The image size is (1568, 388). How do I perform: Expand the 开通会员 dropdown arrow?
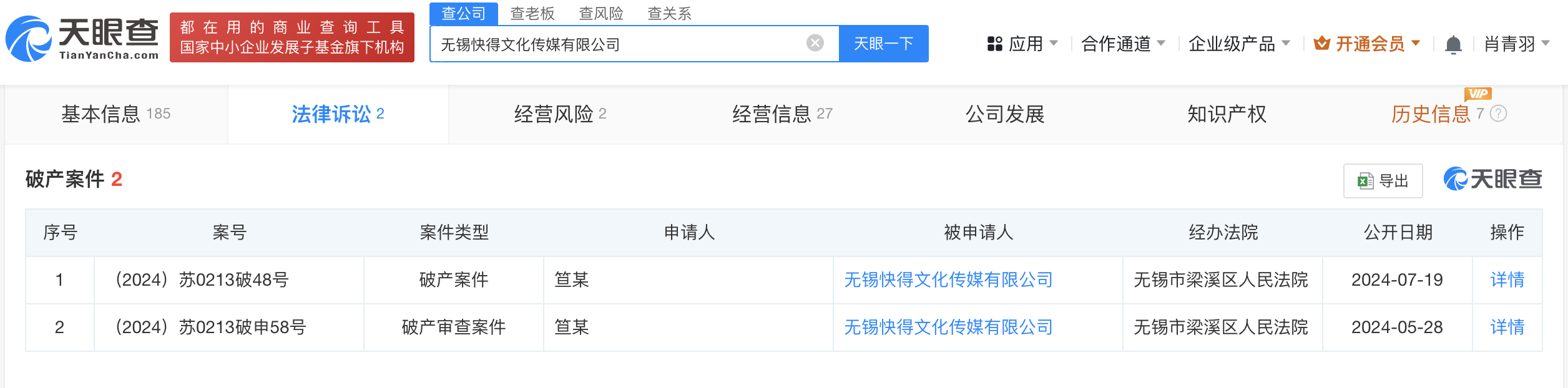click(1416, 44)
